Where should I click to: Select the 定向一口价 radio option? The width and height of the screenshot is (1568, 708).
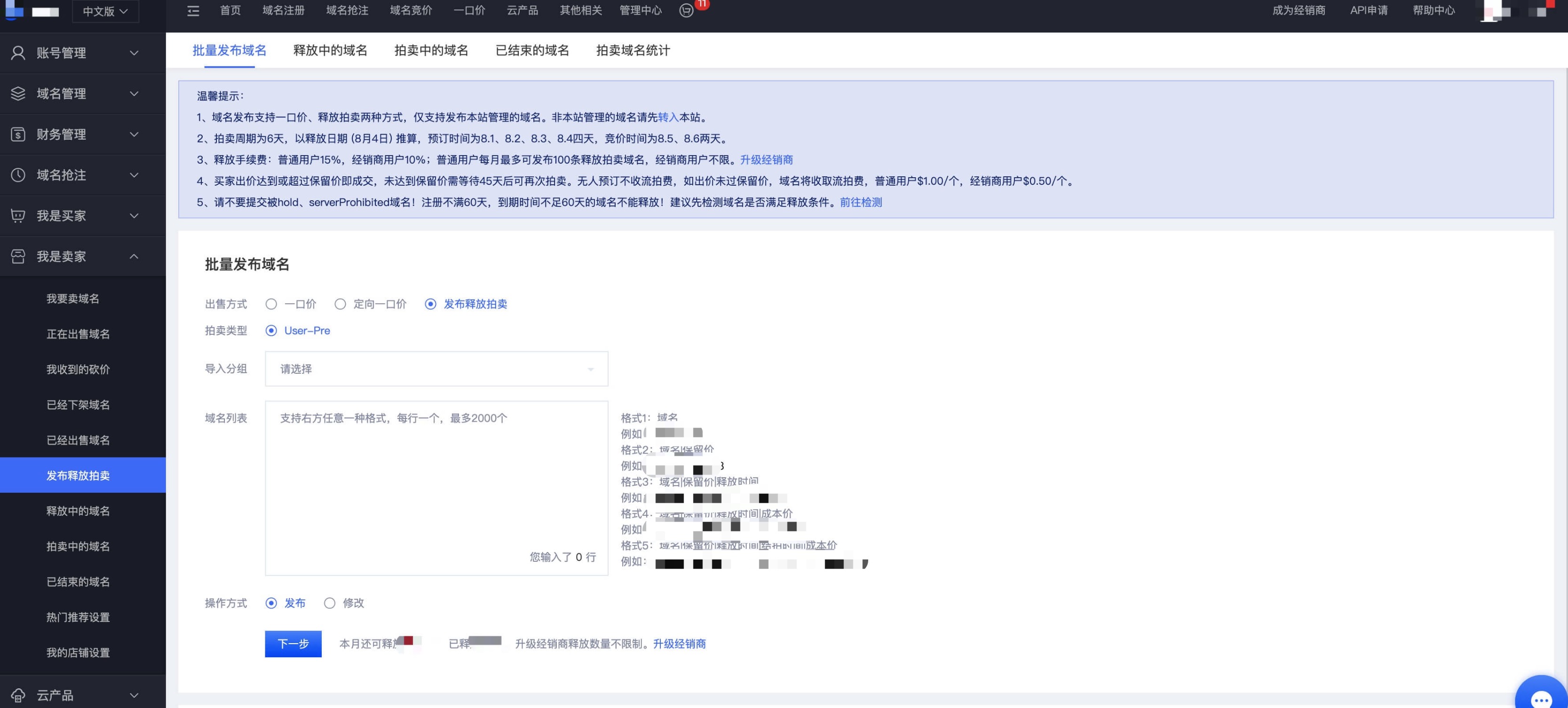(340, 304)
